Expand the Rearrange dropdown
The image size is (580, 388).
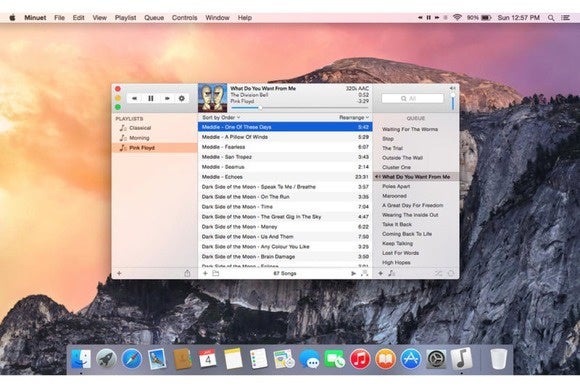[354, 117]
